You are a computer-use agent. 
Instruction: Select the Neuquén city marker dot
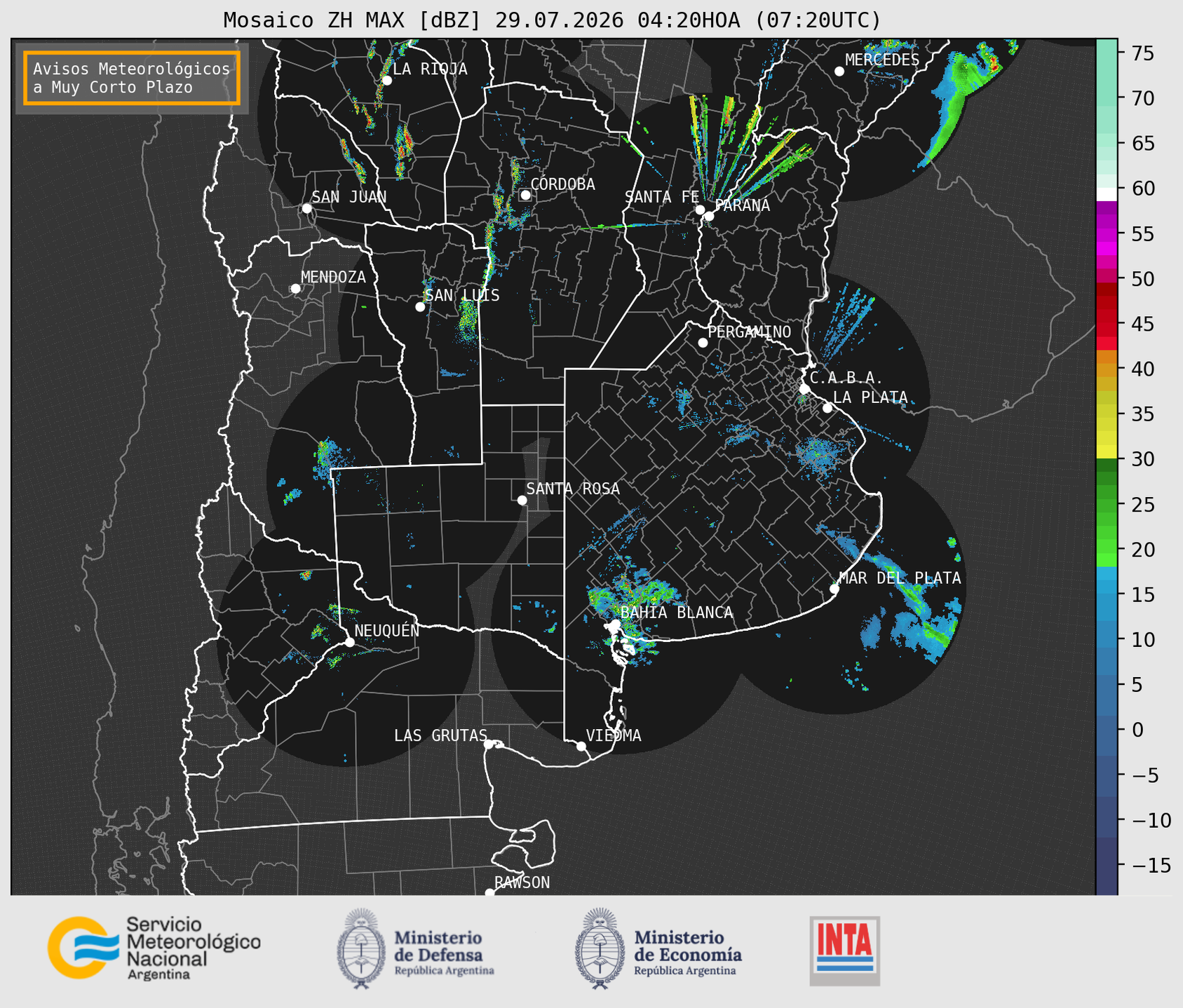(x=349, y=642)
